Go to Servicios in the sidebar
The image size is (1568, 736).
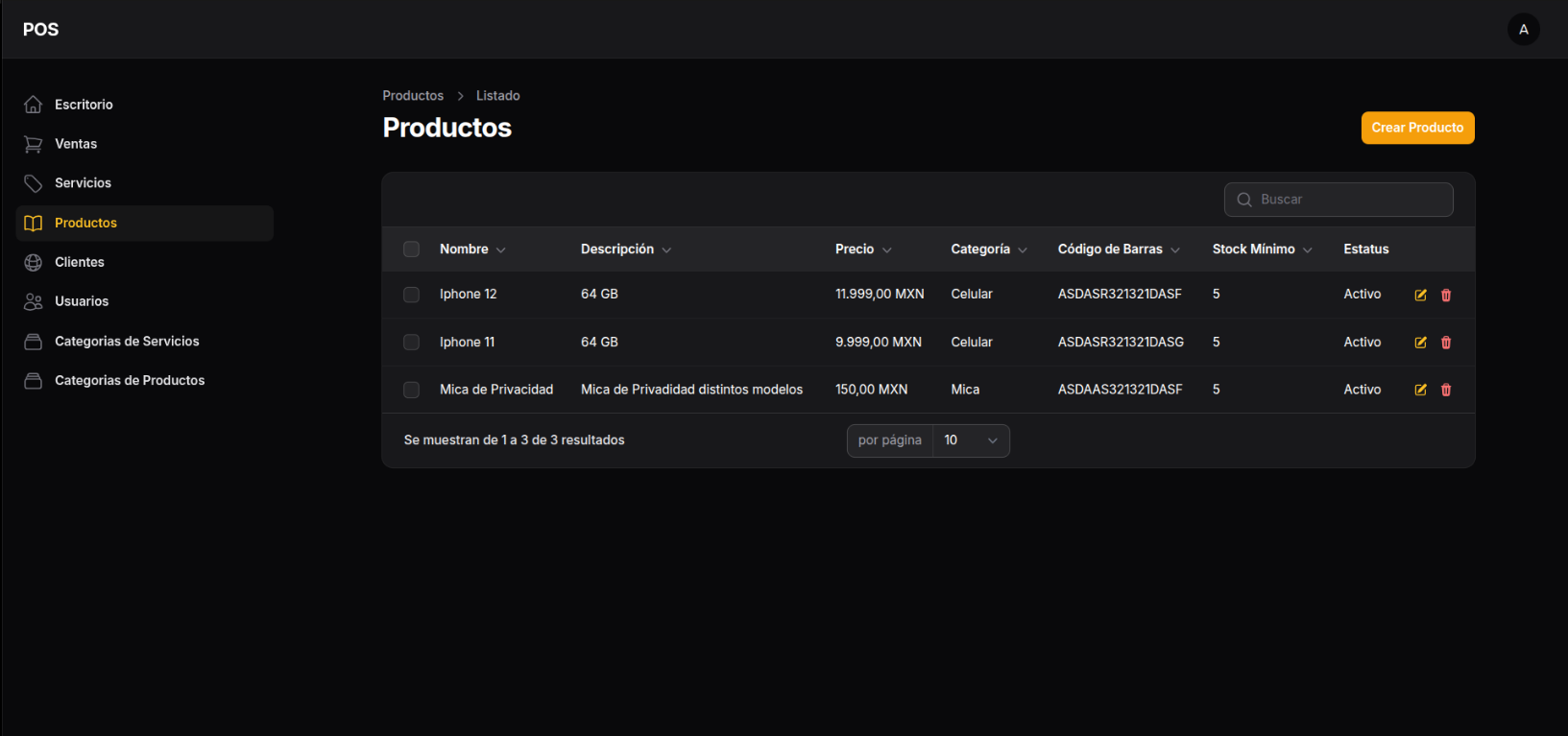coord(83,183)
